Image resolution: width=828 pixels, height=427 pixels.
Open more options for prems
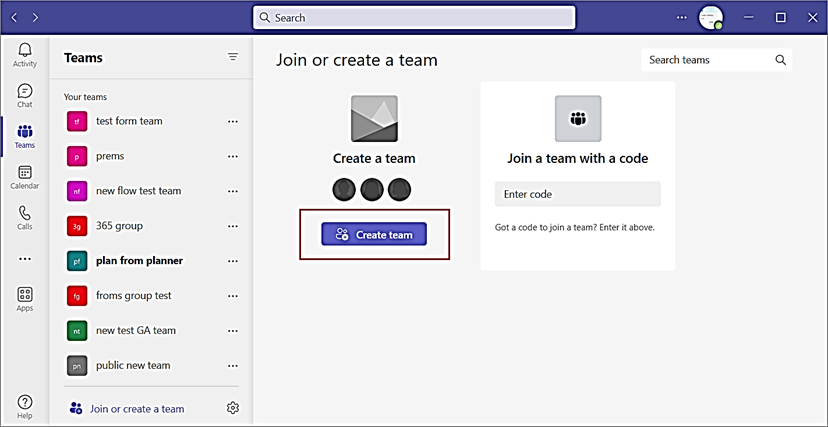[x=233, y=156]
